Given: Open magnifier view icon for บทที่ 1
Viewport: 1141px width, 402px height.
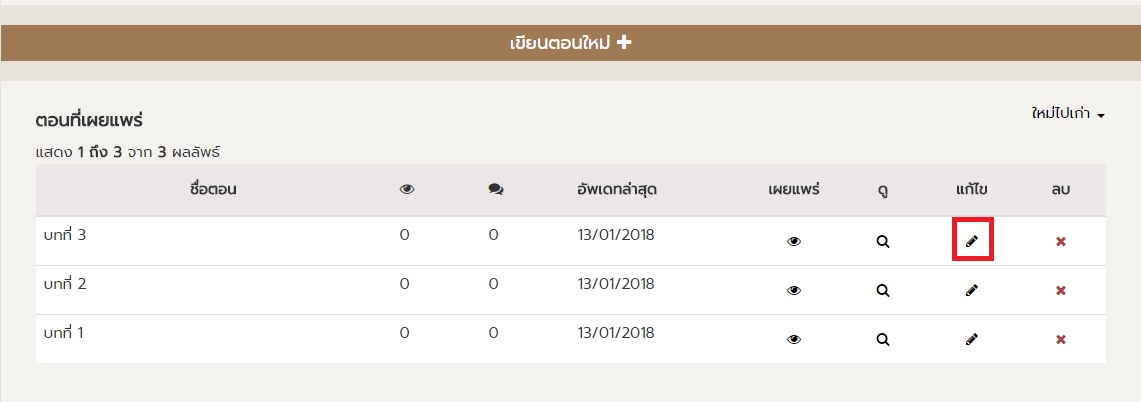Looking at the screenshot, I should tap(883, 339).
